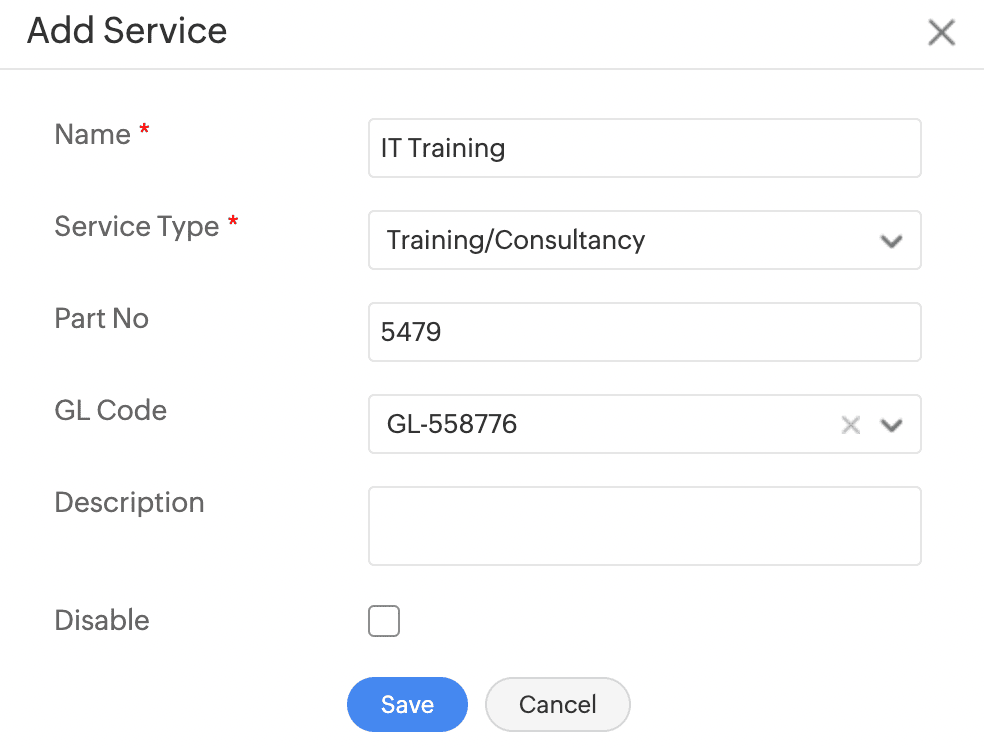Cancel adding the service
The height and width of the screenshot is (748, 984).
[x=557, y=704]
